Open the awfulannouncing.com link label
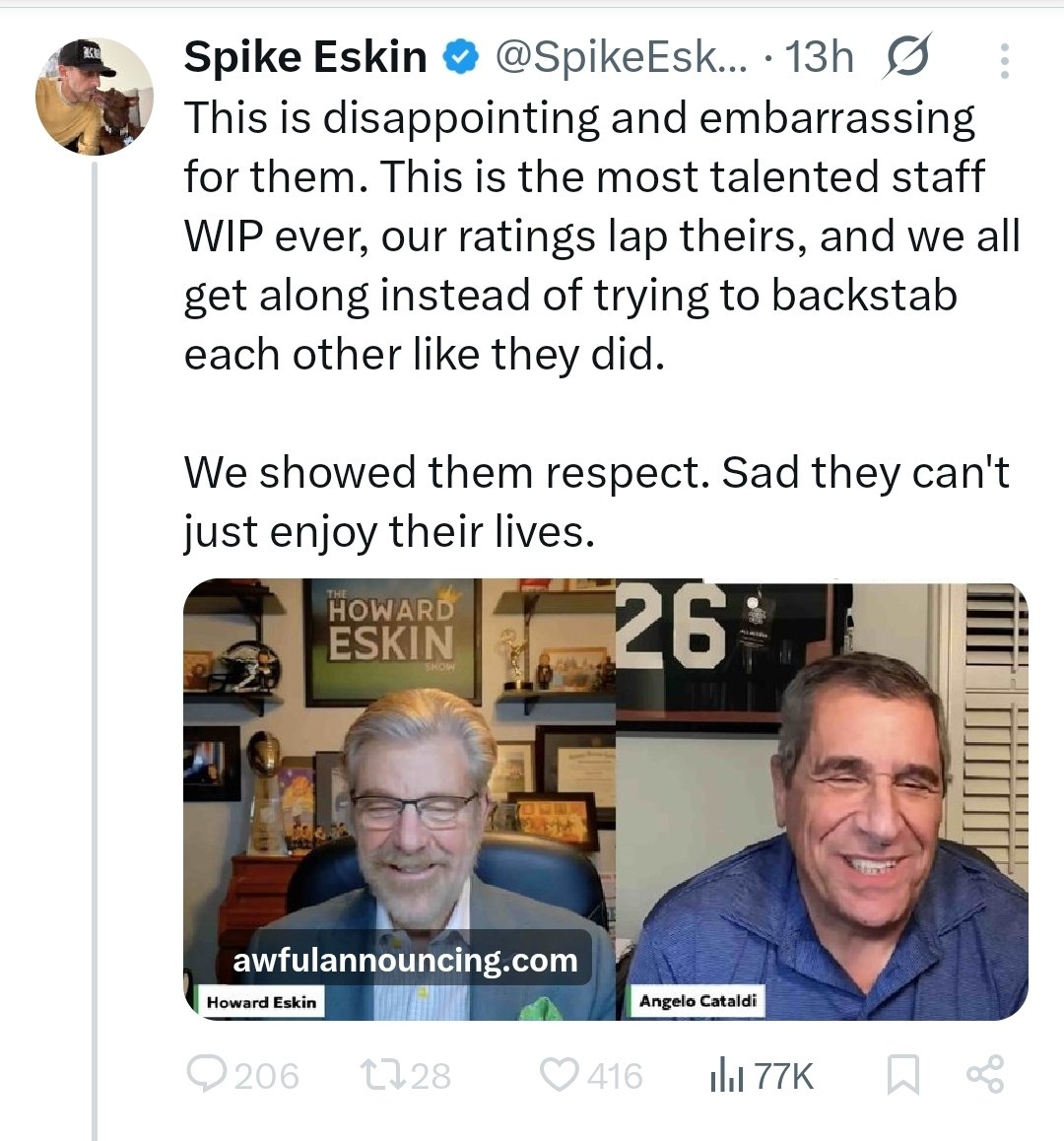Viewport: 1064px width, 1141px height. 405,959
